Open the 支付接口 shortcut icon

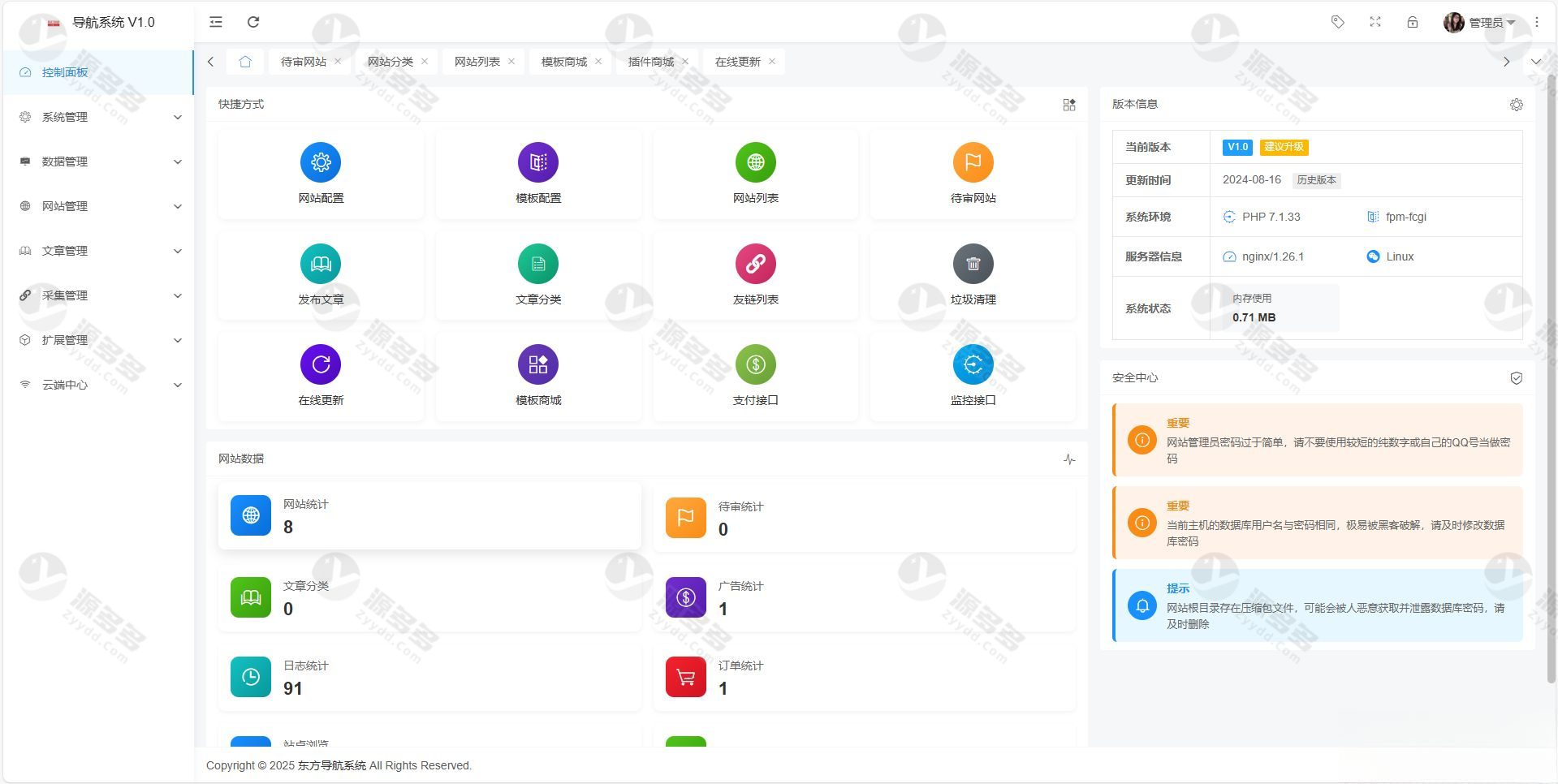756,364
